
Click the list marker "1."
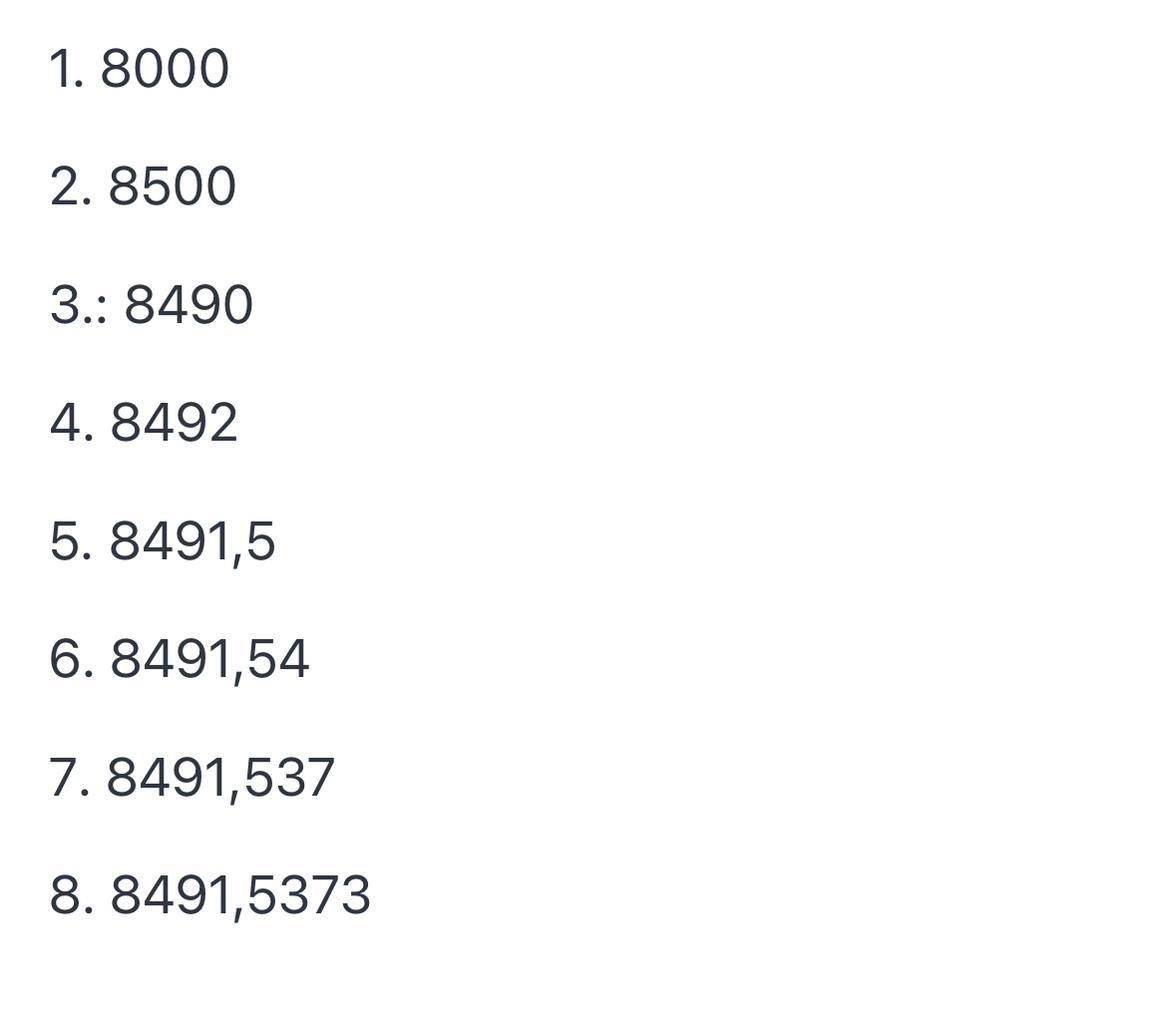point(66,68)
